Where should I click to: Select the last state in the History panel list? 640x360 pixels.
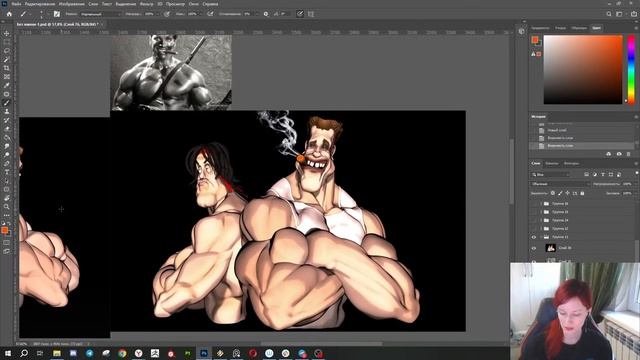(x=582, y=145)
